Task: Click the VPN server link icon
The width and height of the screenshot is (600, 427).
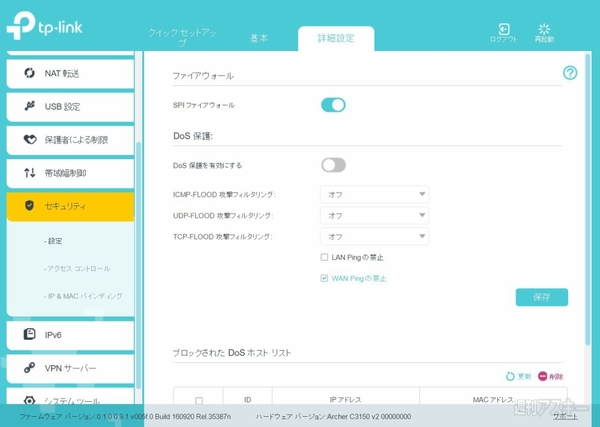Action: pyautogui.click(x=29, y=368)
